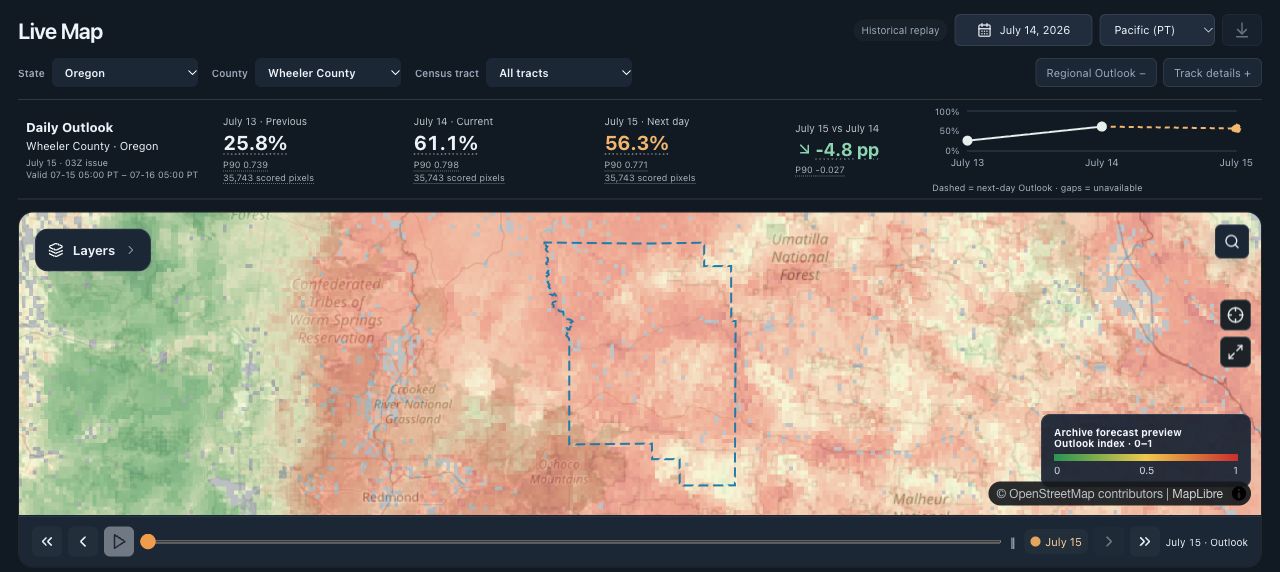Click the July 13 chart point
Screen dimensions: 1280x572
[967, 141]
